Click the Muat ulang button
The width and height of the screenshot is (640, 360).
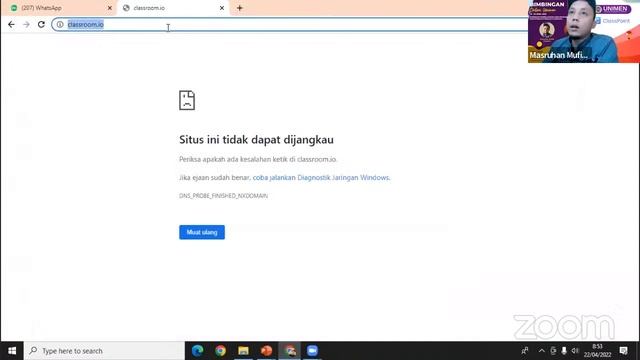(202, 232)
